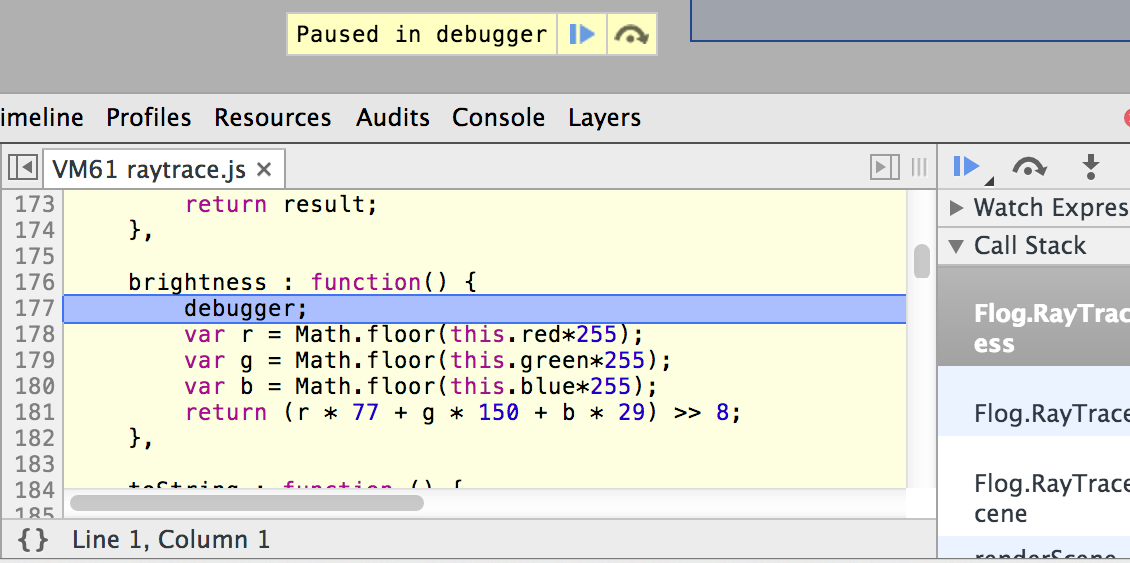Pretty print the source with braces icon
The height and width of the screenshot is (563, 1130).
pyautogui.click(x=33, y=541)
